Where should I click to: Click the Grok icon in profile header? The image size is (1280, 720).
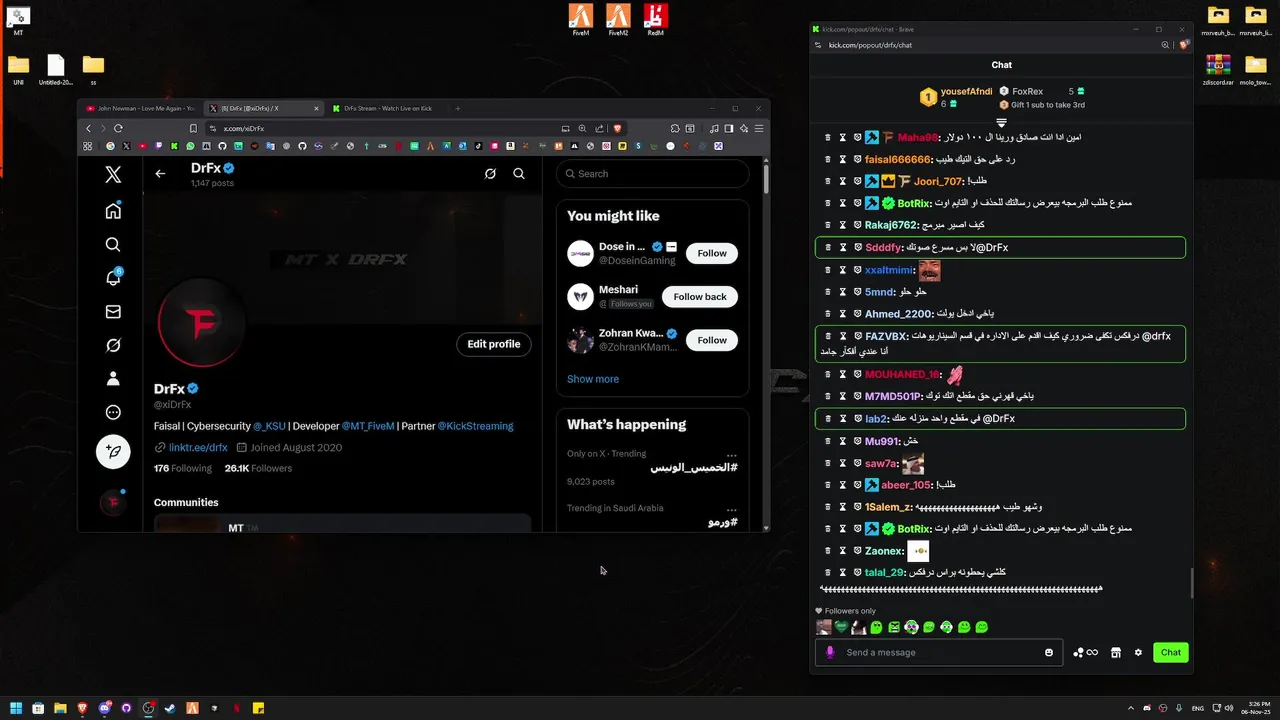coord(490,174)
